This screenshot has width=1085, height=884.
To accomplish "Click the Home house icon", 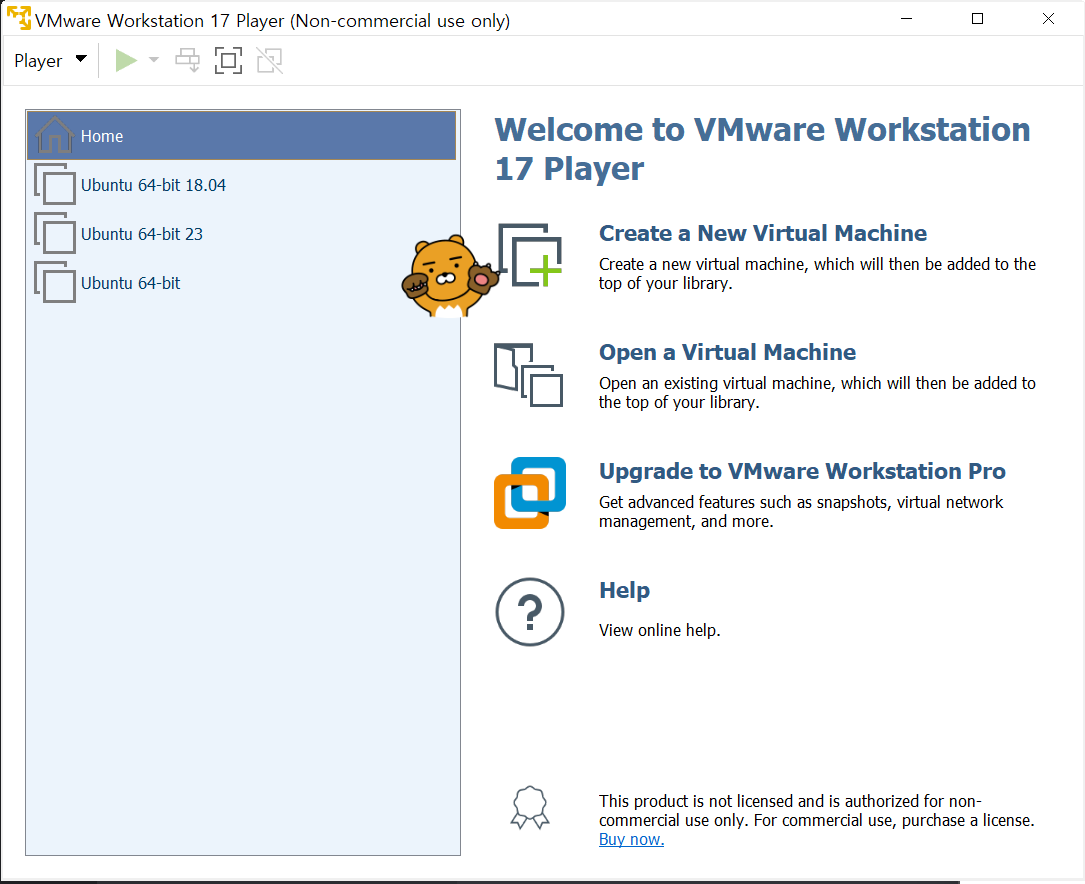I will (x=55, y=135).
